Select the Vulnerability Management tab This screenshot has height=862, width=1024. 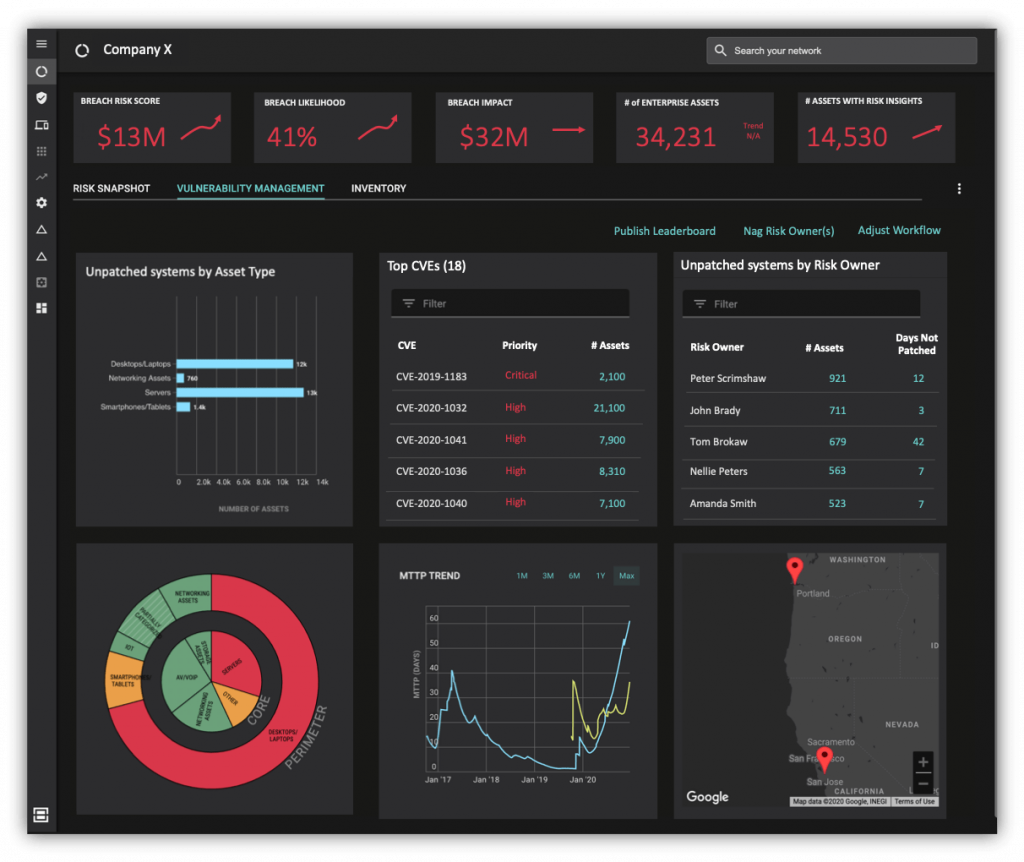[x=250, y=189]
